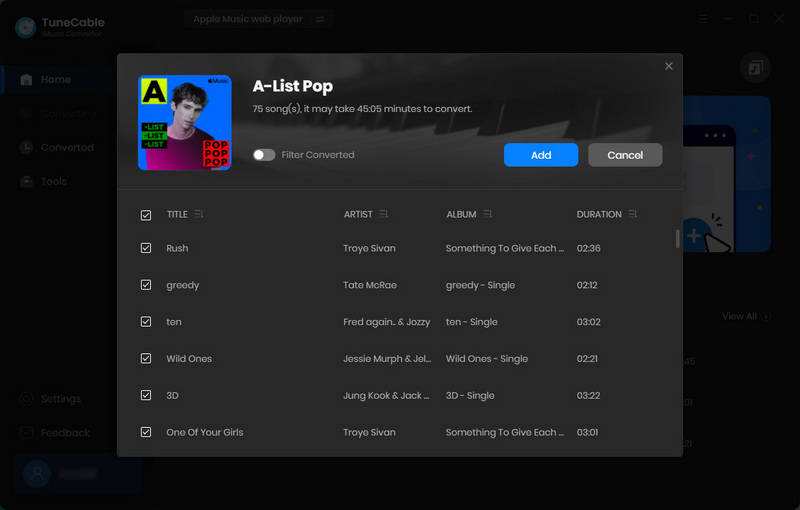Uncheck the Rush song checkbox
The height and width of the screenshot is (510, 800).
point(146,248)
